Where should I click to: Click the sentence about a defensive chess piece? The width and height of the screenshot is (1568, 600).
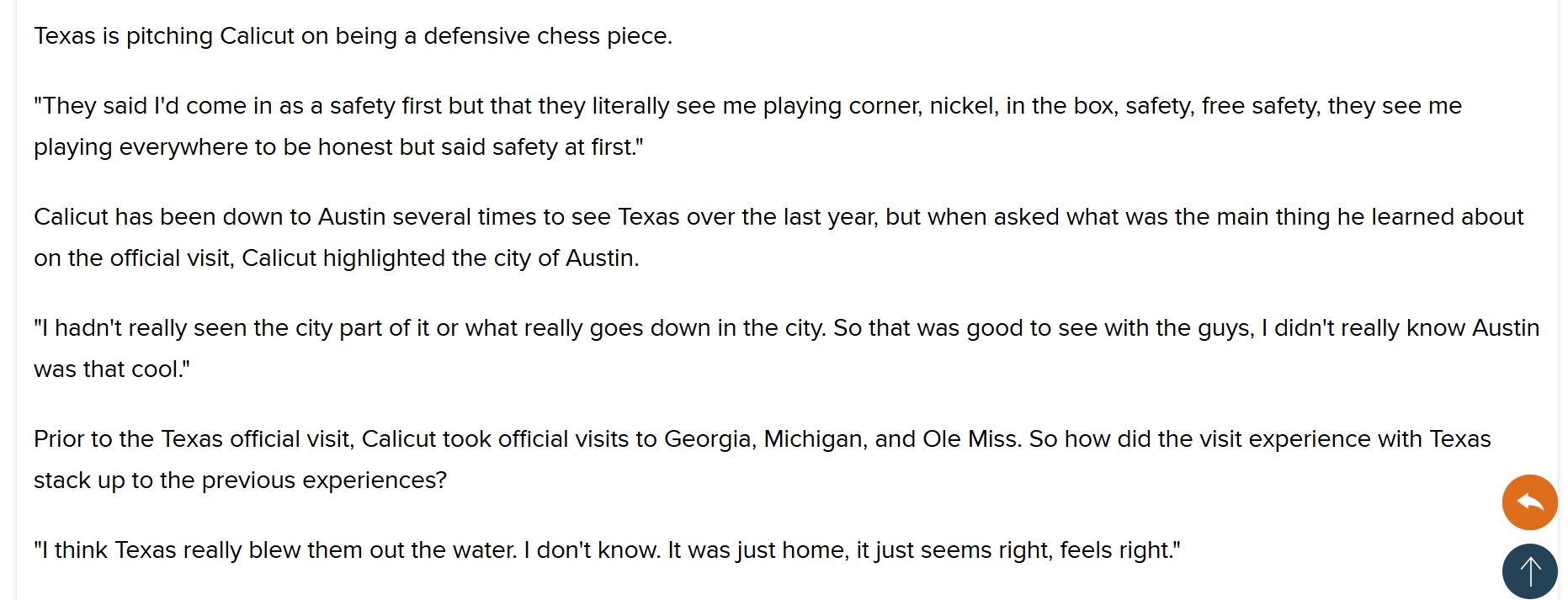(x=353, y=36)
